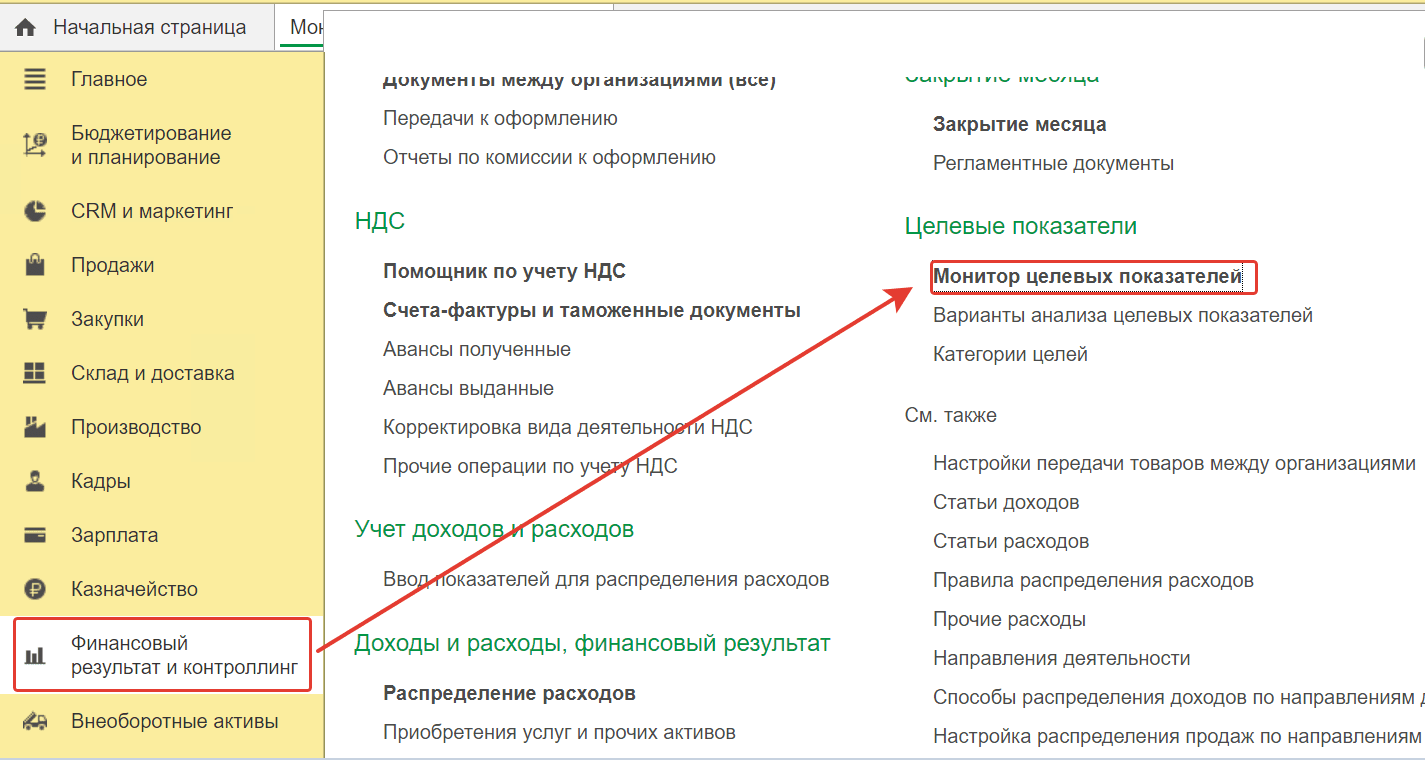
Task: Open Варианты анализа целевых показателей
Action: click(x=1122, y=315)
